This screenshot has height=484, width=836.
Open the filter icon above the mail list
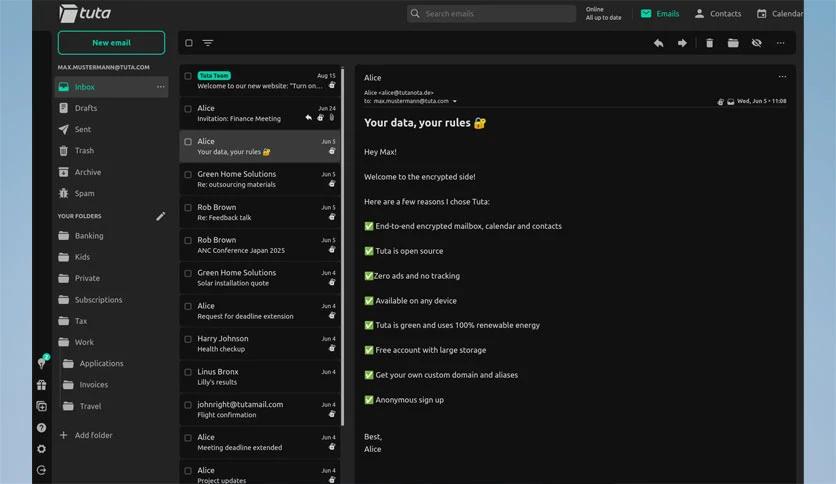tap(208, 43)
